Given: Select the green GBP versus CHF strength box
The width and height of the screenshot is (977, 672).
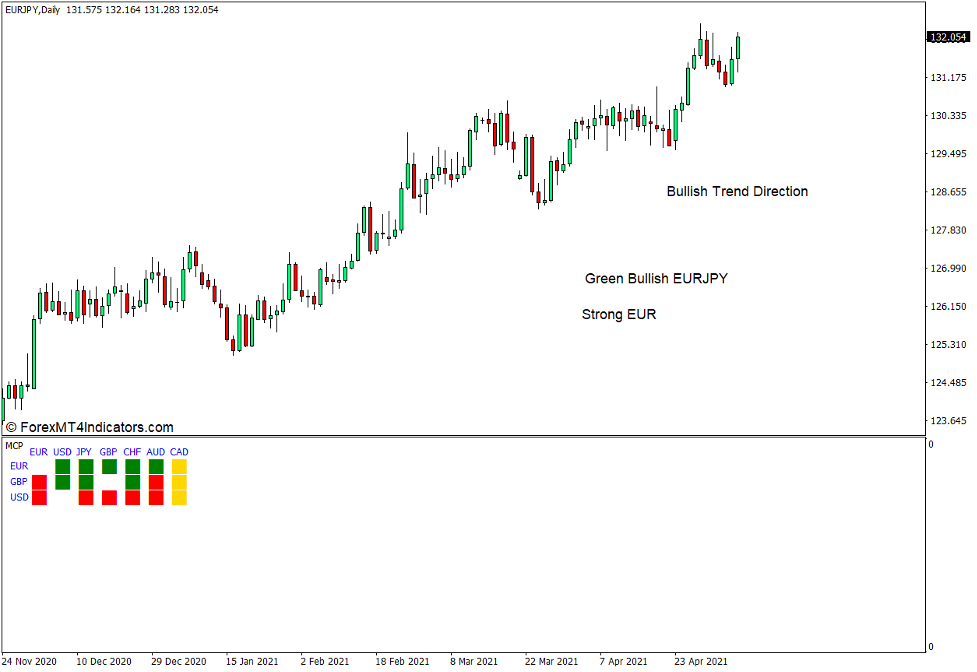Looking at the screenshot, I should pyautogui.click(x=132, y=481).
